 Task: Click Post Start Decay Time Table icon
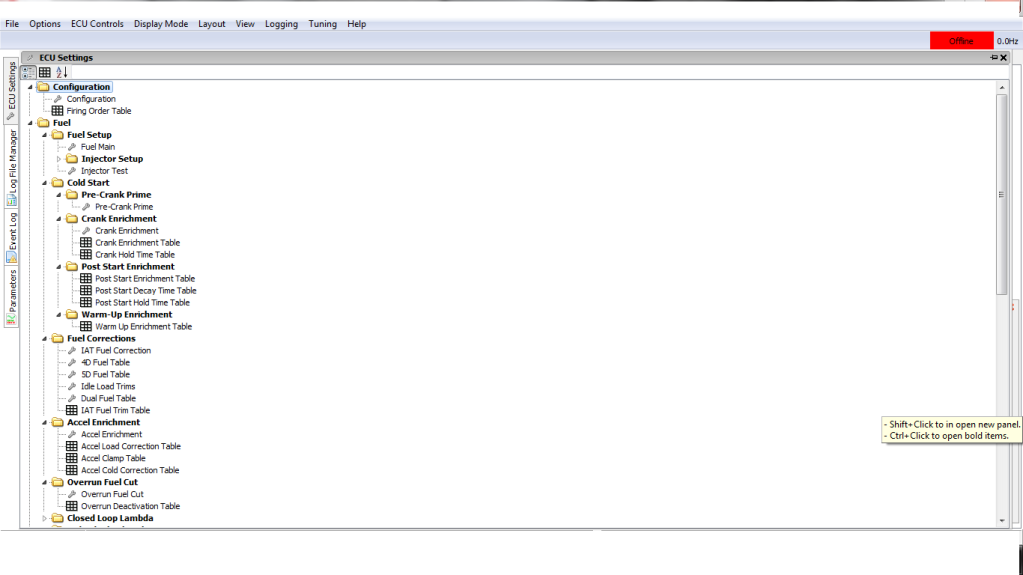click(86, 290)
